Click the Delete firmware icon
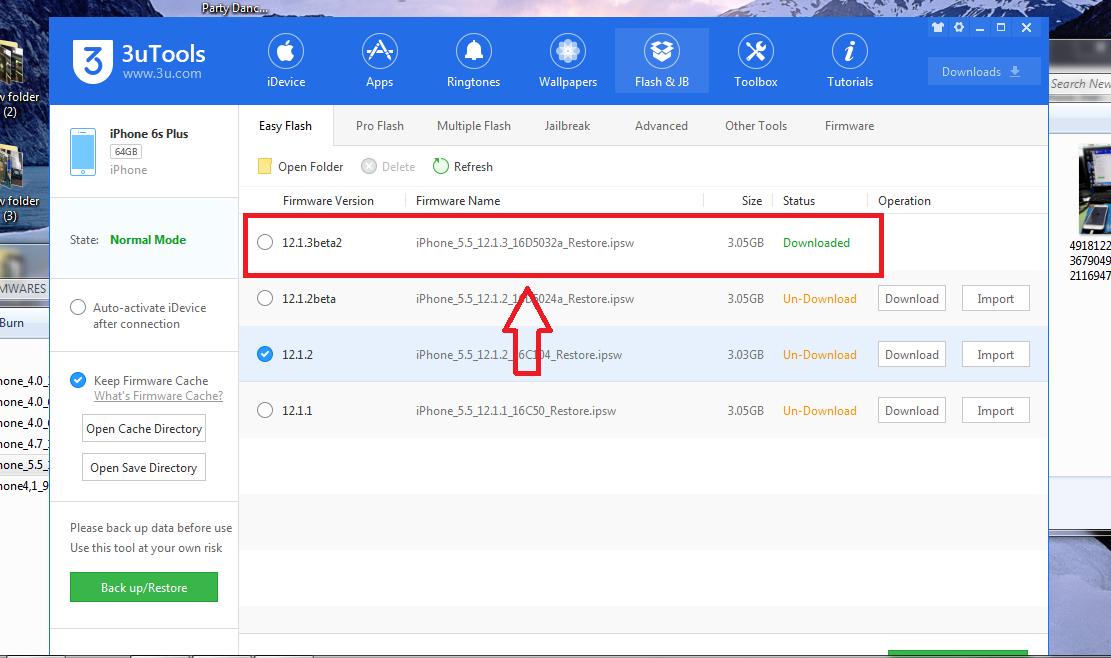Image resolution: width=1111 pixels, height=658 pixels. pos(368,166)
